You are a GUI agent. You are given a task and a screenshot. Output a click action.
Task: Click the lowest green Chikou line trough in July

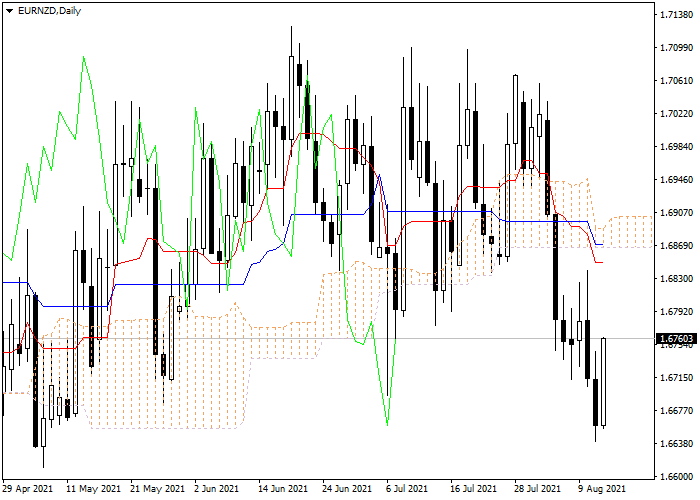pos(387,425)
